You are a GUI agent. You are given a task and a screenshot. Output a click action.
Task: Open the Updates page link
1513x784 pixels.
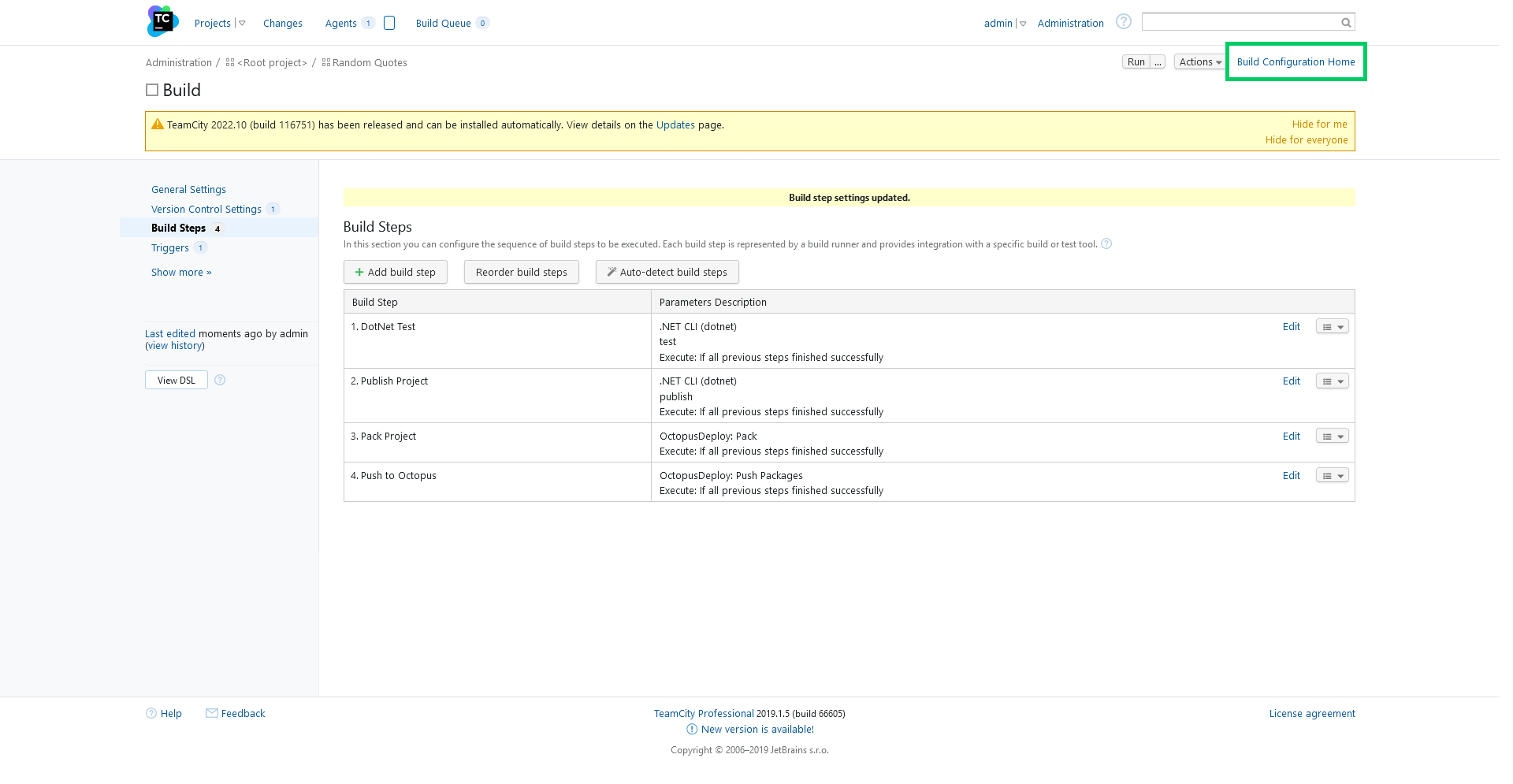pyautogui.click(x=675, y=125)
